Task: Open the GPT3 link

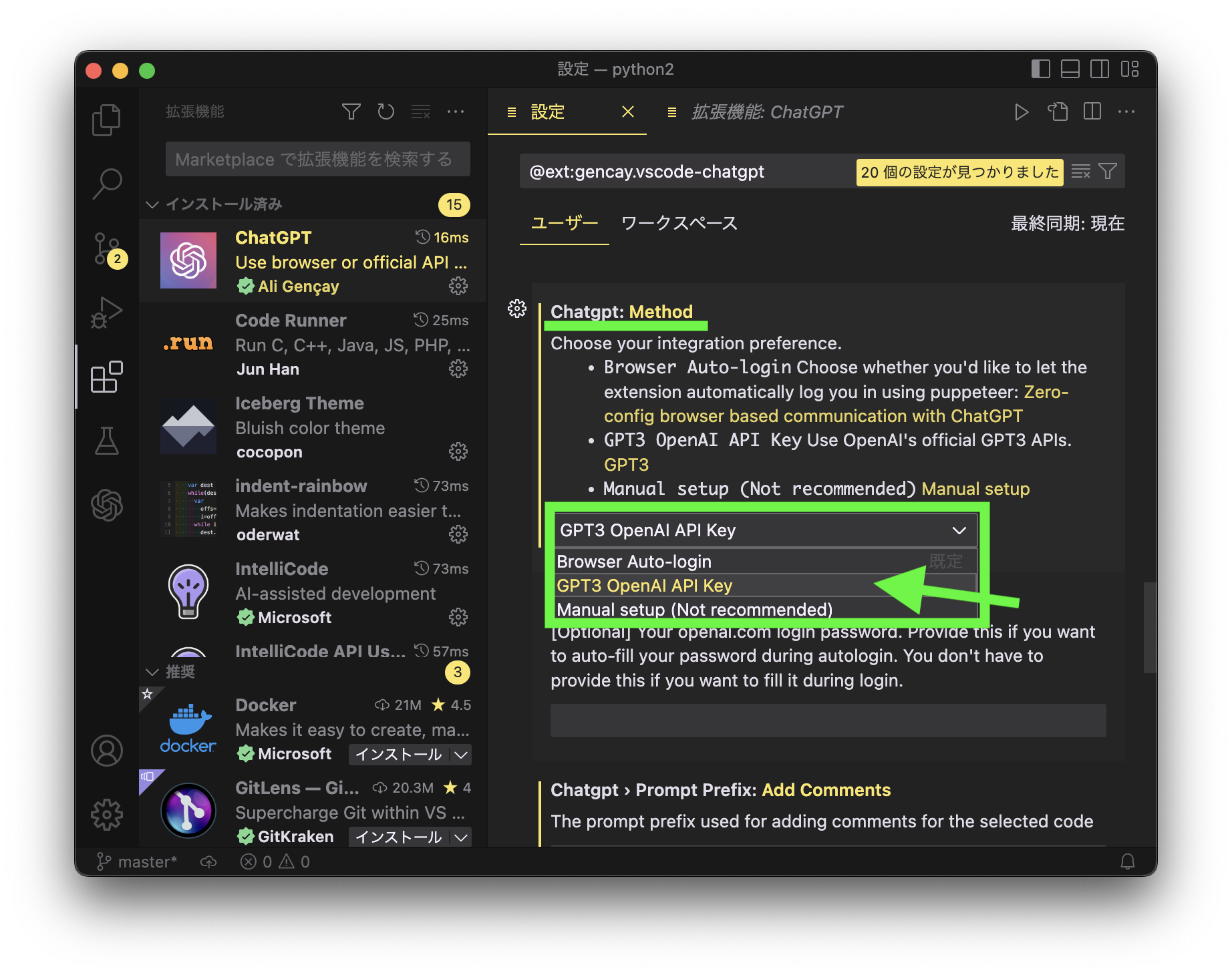Action: coord(626,465)
